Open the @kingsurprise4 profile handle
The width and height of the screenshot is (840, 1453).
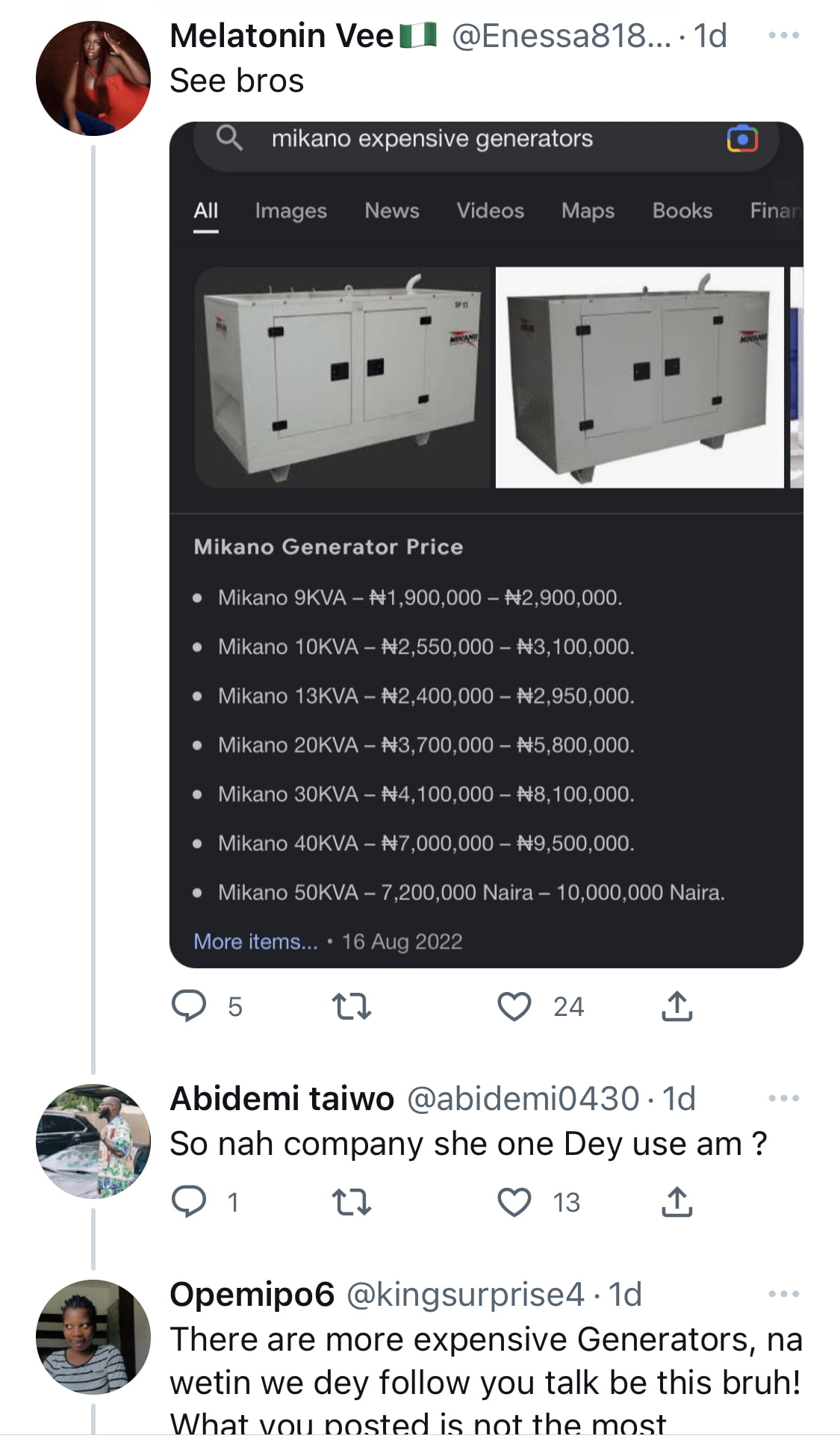tap(465, 1295)
